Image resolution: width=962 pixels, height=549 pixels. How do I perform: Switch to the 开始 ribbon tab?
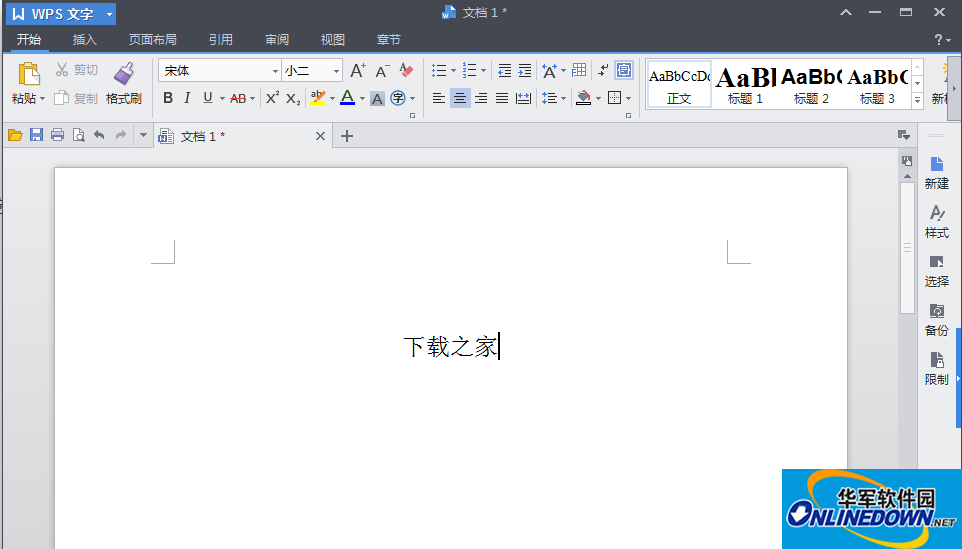coord(29,39)
